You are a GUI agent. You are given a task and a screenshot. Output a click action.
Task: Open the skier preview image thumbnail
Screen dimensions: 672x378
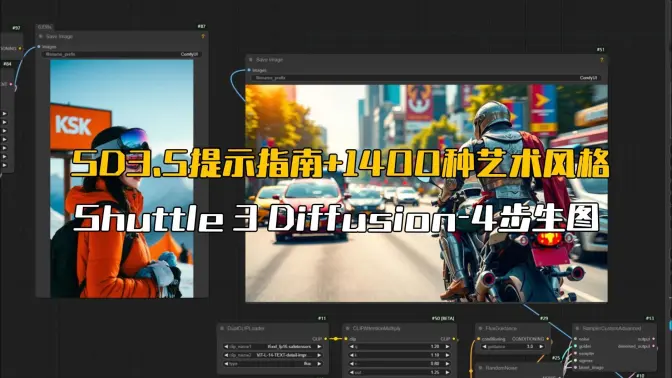pyautogui.click(x=122, y=178)
